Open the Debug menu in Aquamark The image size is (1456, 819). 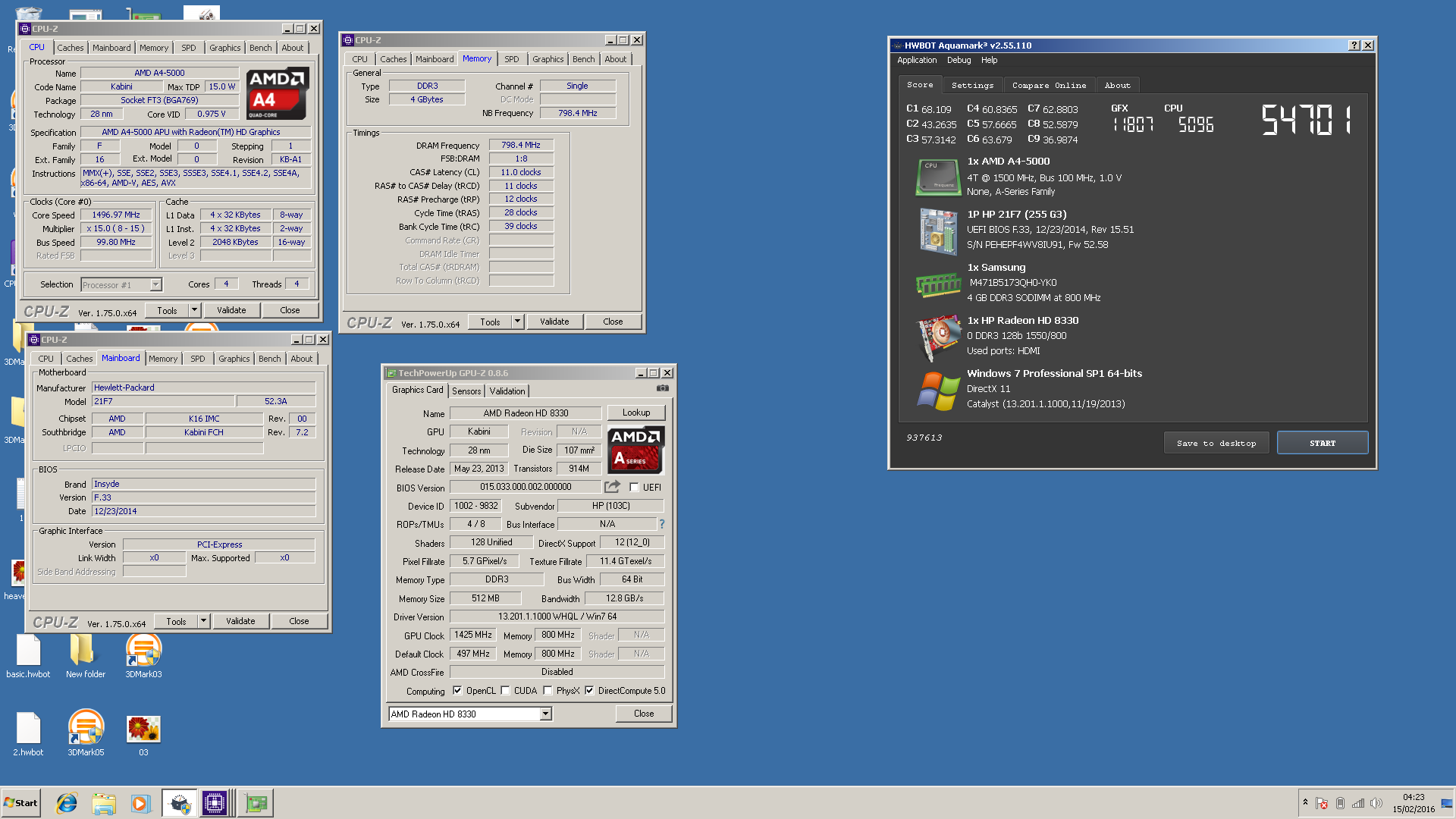959,60
